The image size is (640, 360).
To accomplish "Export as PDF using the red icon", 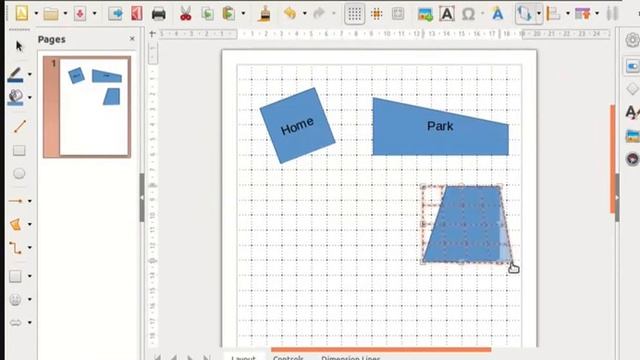I will (x=137, y=14).
